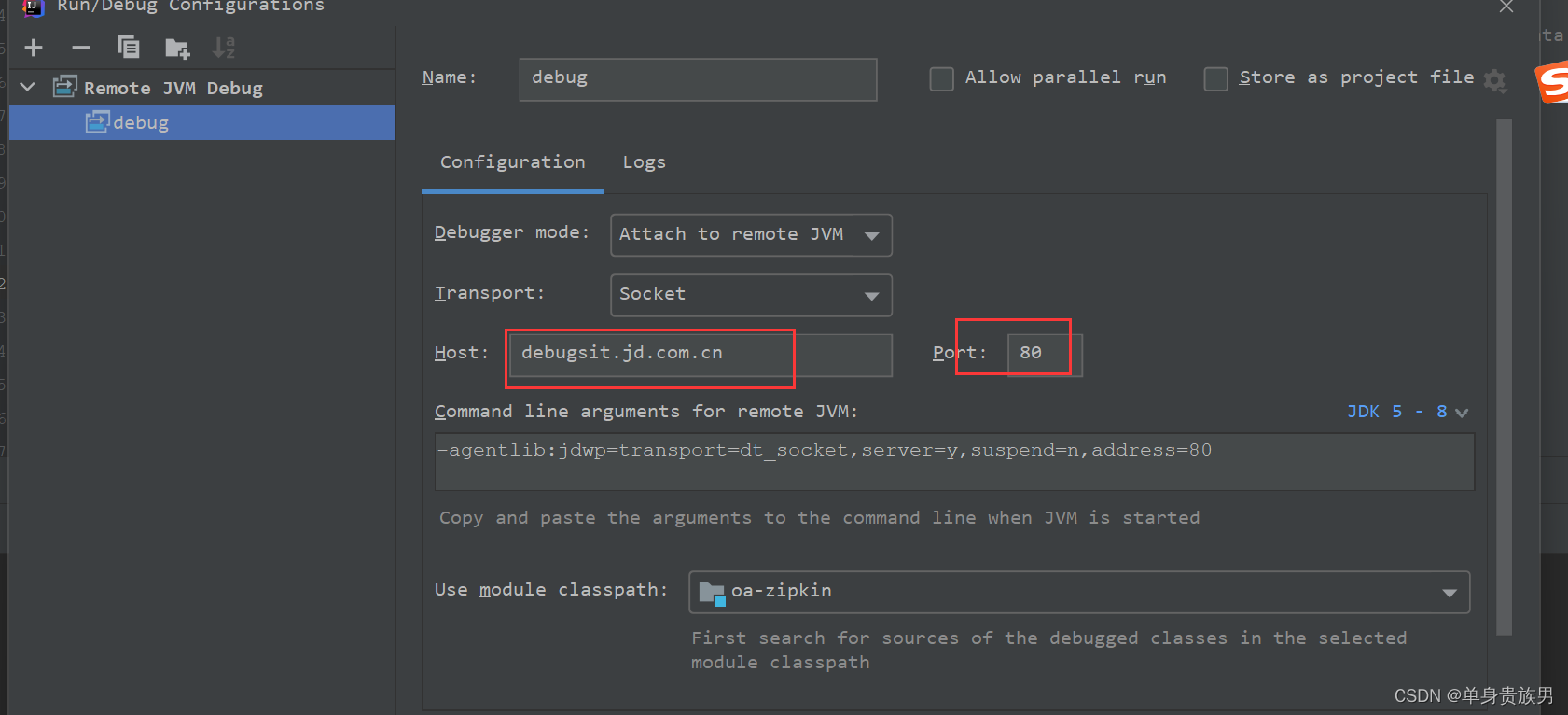Image resolution: width=1568 pixels, height=715 pixels.
Task: Remove configuration with minus icon
Action: pos(81,48)
